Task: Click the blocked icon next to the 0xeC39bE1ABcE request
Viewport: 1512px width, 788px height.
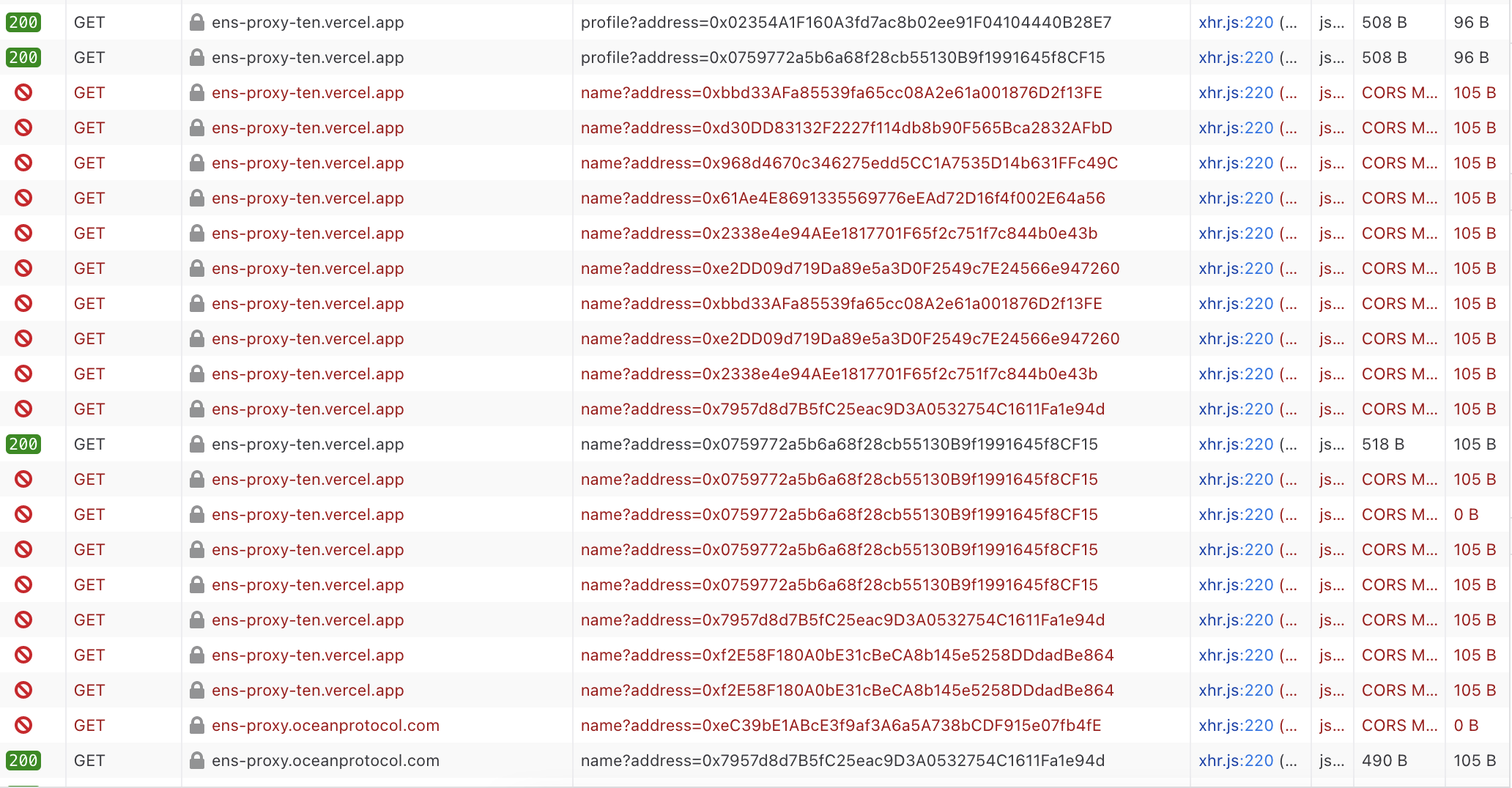Action: tap(23, 725)
